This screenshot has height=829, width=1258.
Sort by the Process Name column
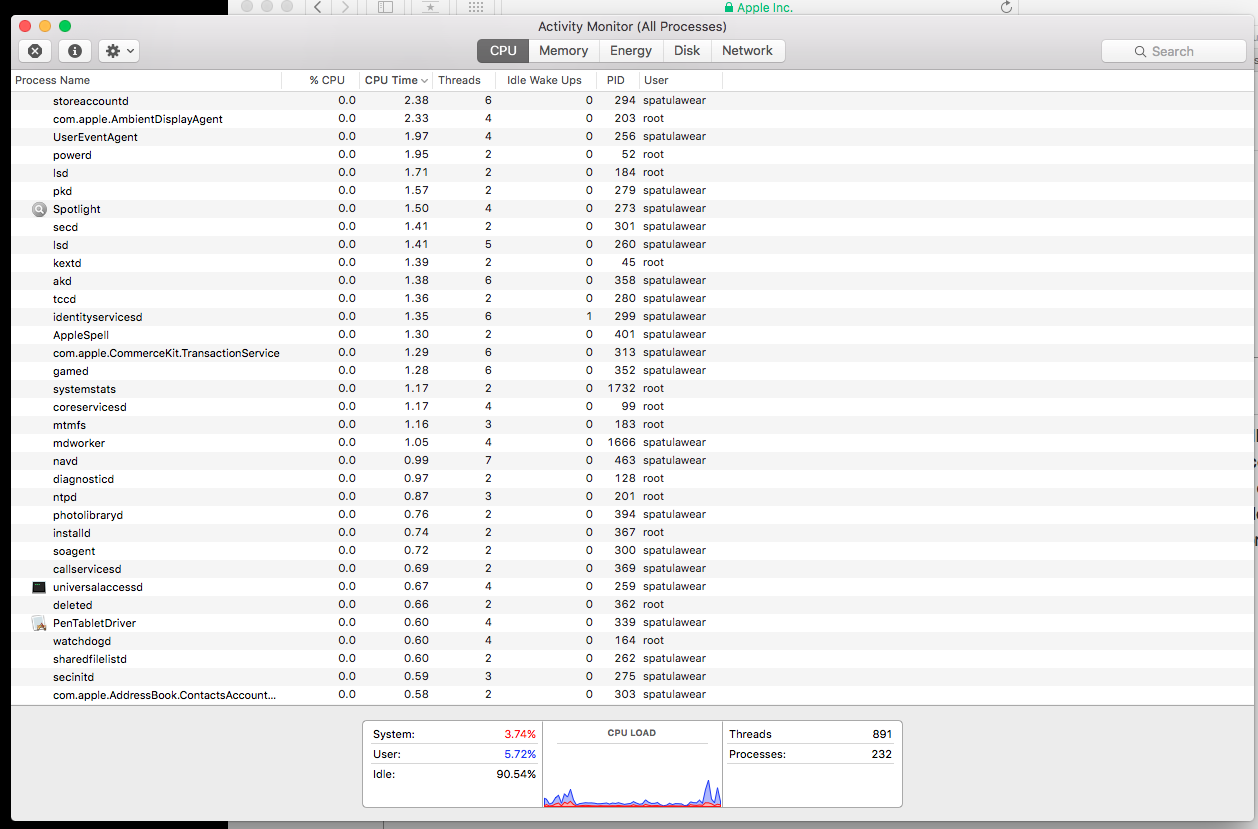(x=146, y=80)
